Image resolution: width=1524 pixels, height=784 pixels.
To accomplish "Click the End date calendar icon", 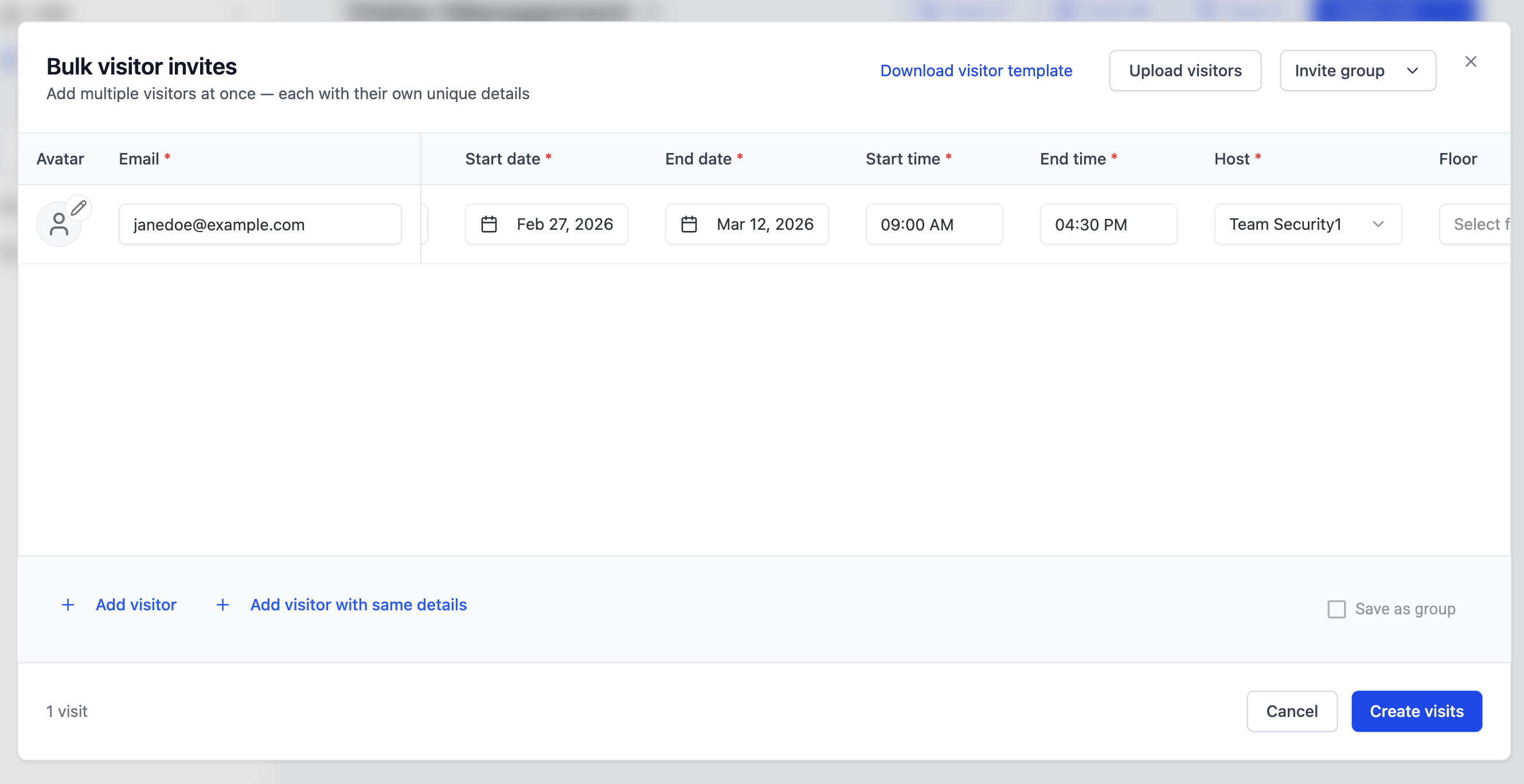I will pyautogui.click(x=689, y=224).
